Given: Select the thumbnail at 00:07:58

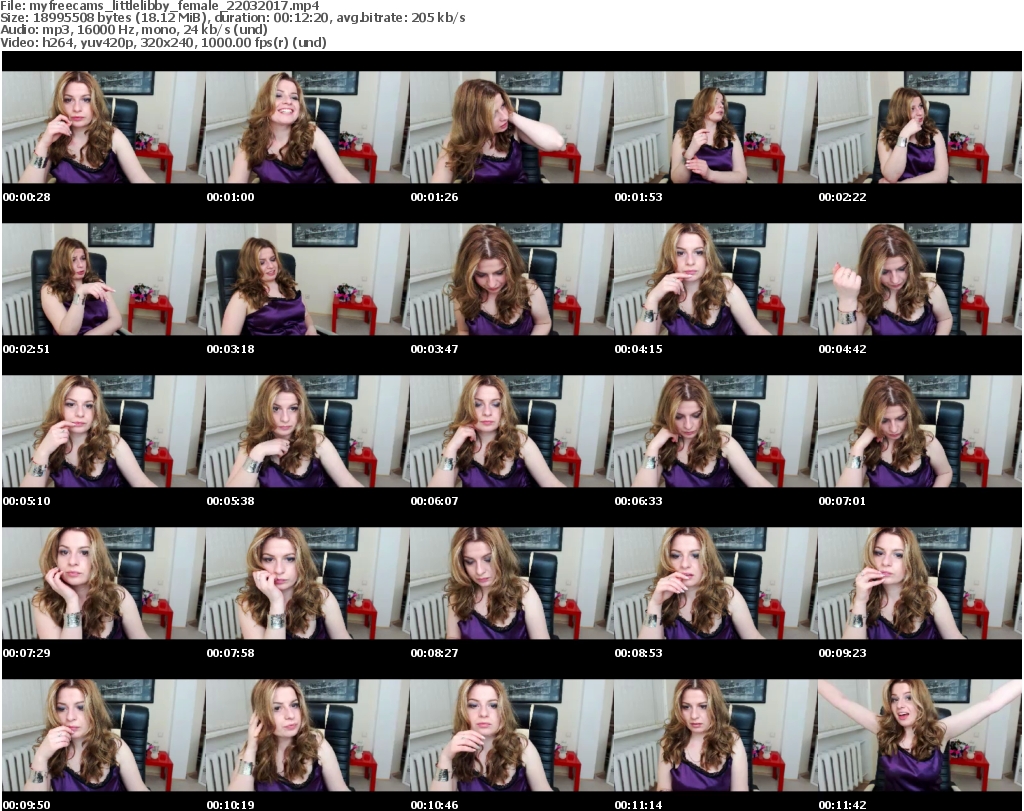Looking at the screenshot, I should (307, 583).
